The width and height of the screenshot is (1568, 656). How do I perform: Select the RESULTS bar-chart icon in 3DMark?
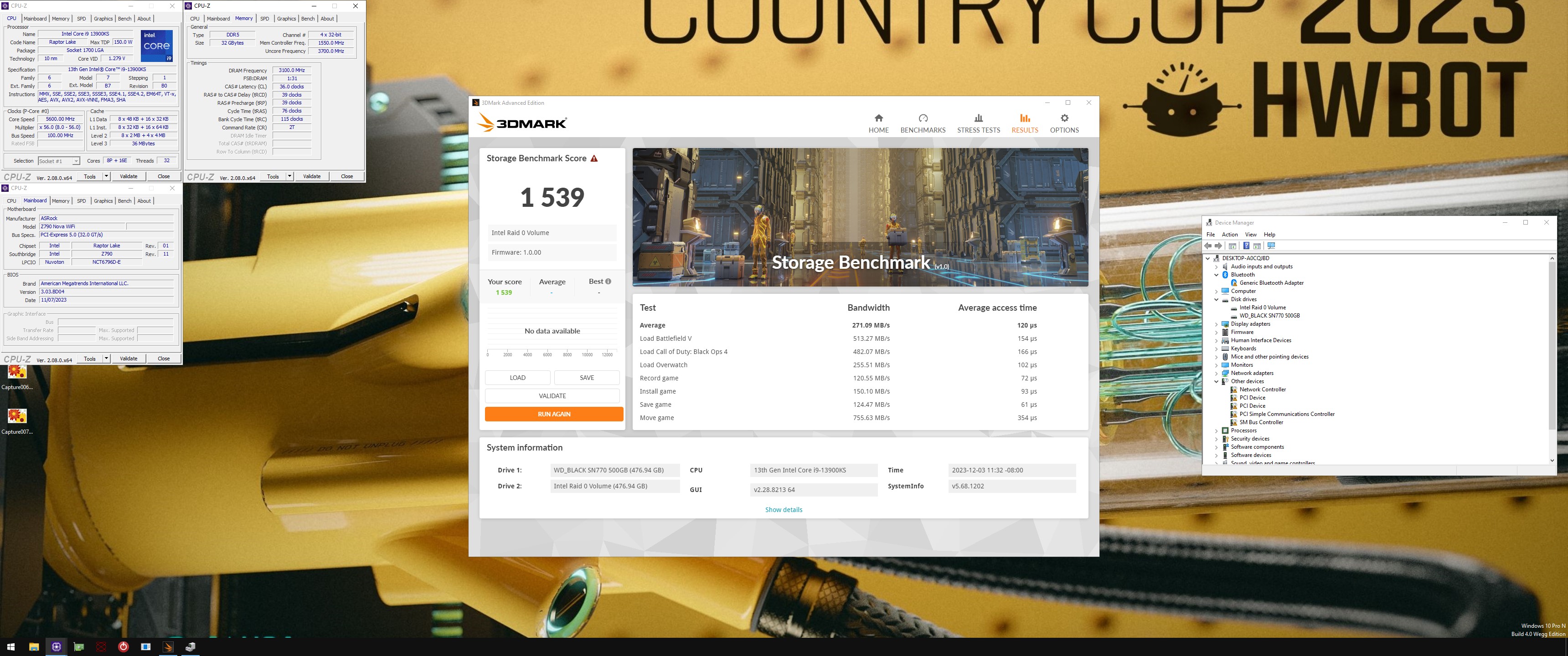click(x=1025, y=118)
